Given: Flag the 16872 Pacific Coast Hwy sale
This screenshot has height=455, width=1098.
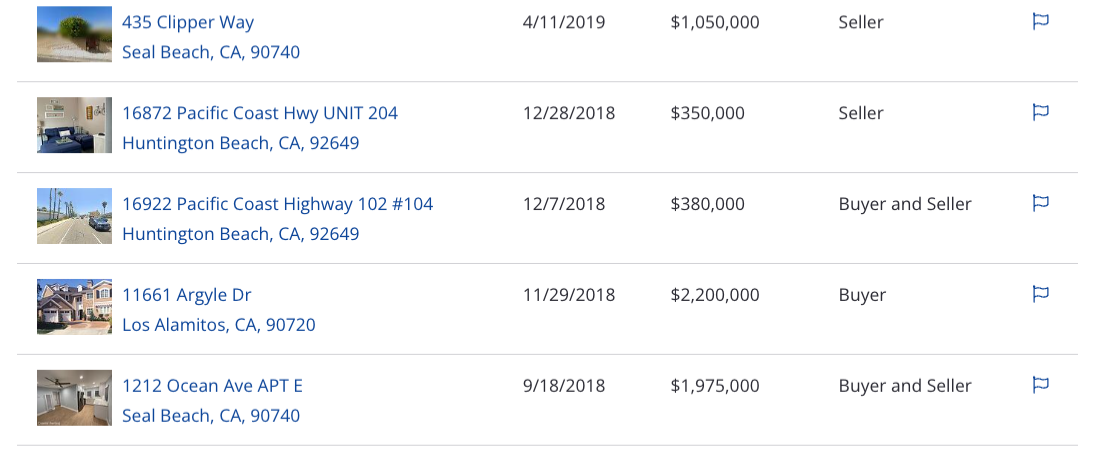Looking at the screenshot, I should point(1041,112).
